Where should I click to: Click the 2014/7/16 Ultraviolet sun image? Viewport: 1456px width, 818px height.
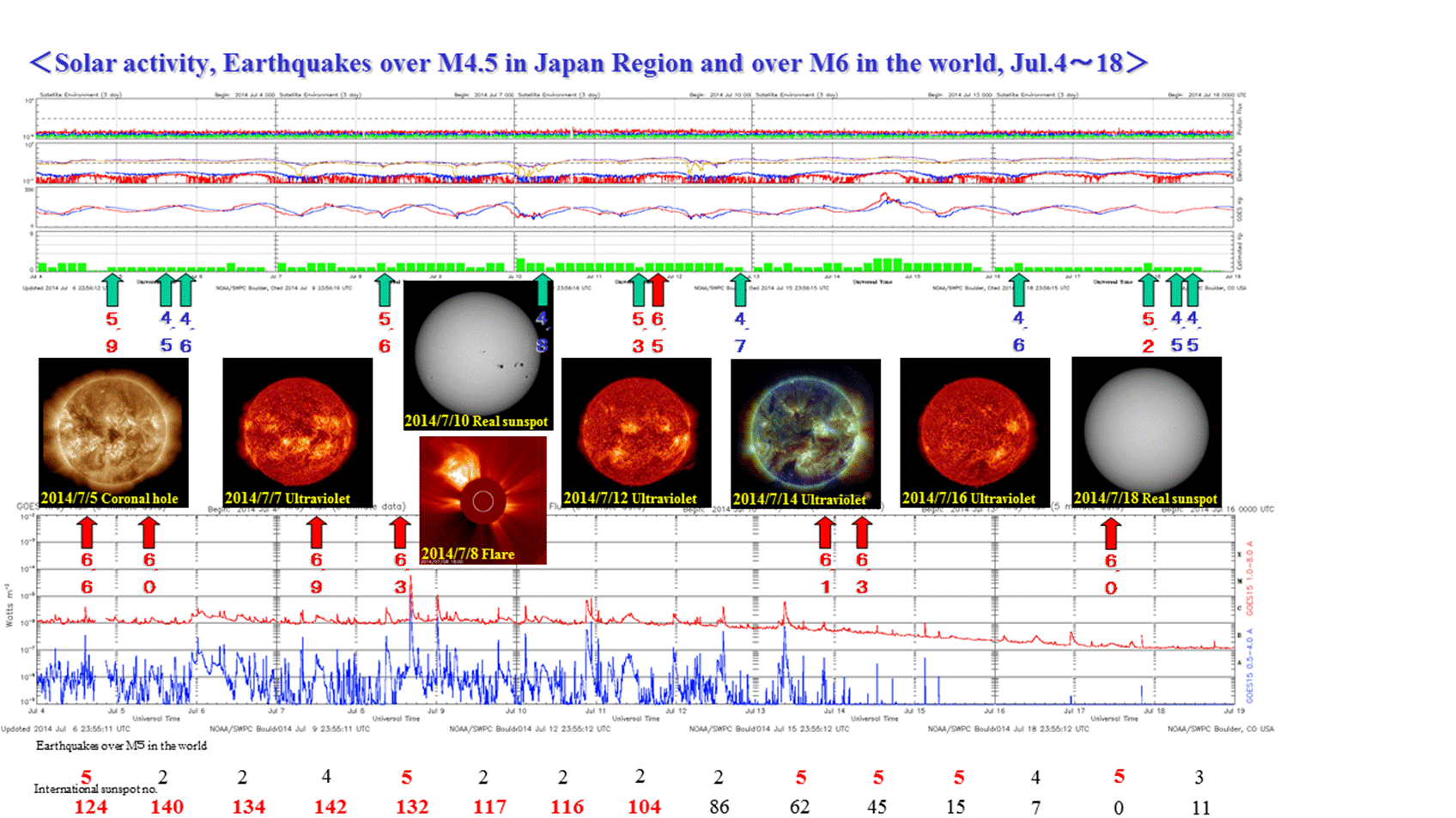coord(974,433)
